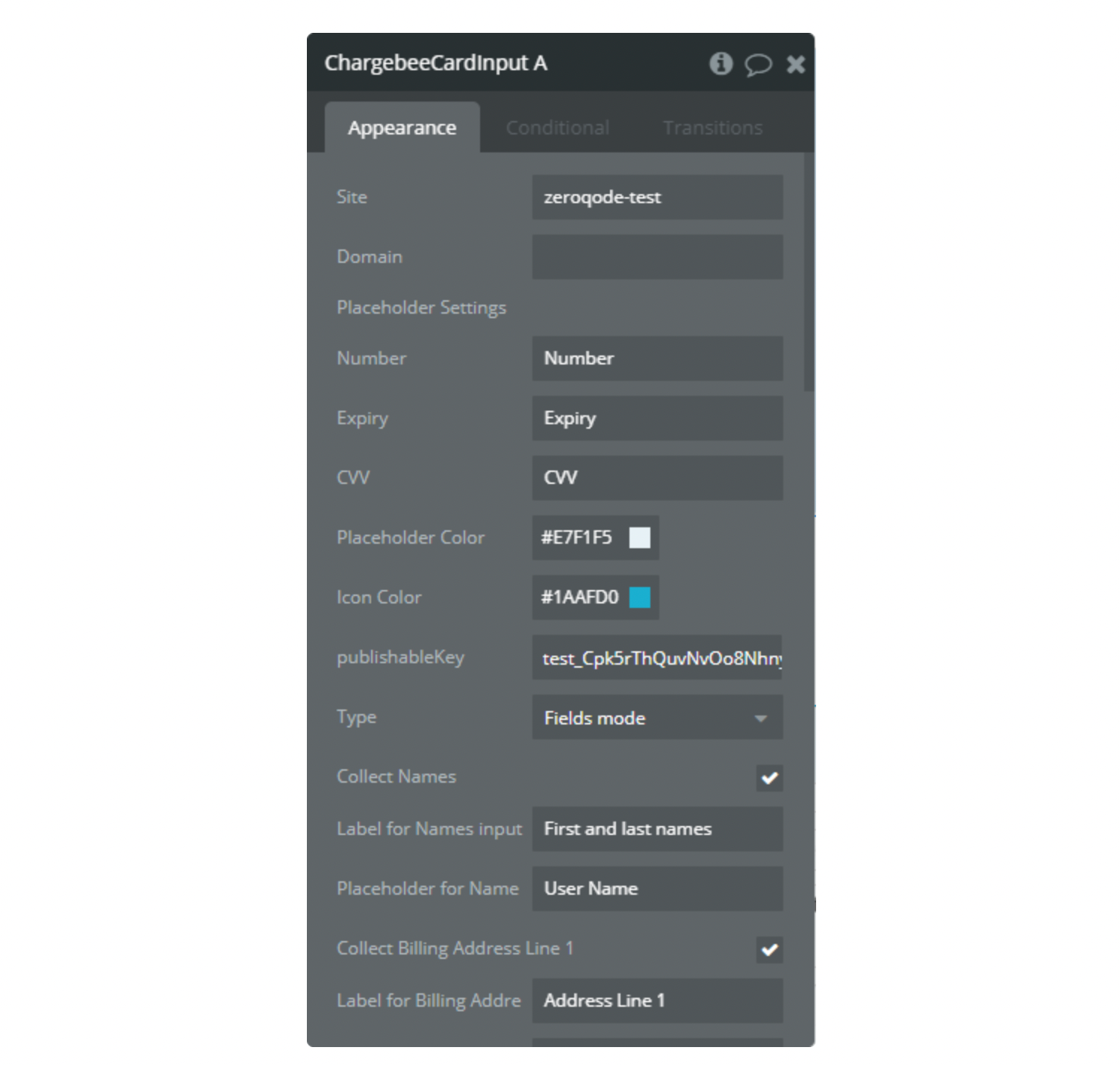The height and width of the screenshot is (1065, 1120).
Task: Close the ChargebeeCardInput property editor
Action: (795, 64)
